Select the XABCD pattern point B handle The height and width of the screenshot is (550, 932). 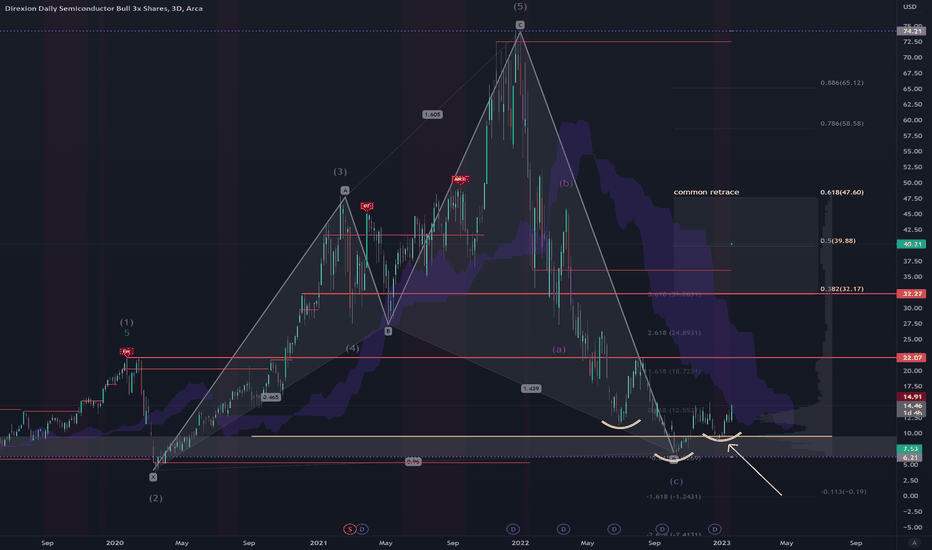388,331
